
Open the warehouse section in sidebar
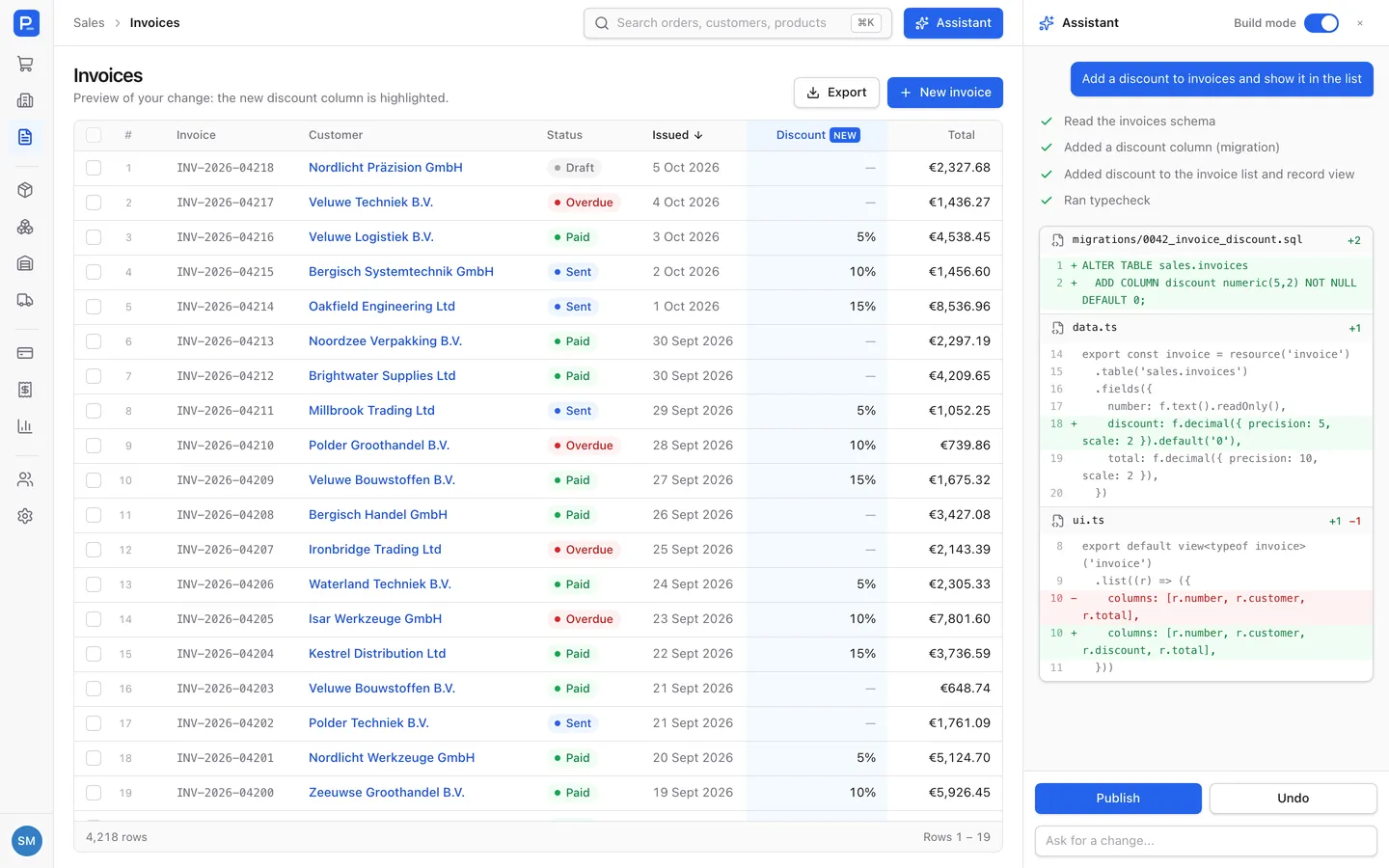[x=26, y=263]
